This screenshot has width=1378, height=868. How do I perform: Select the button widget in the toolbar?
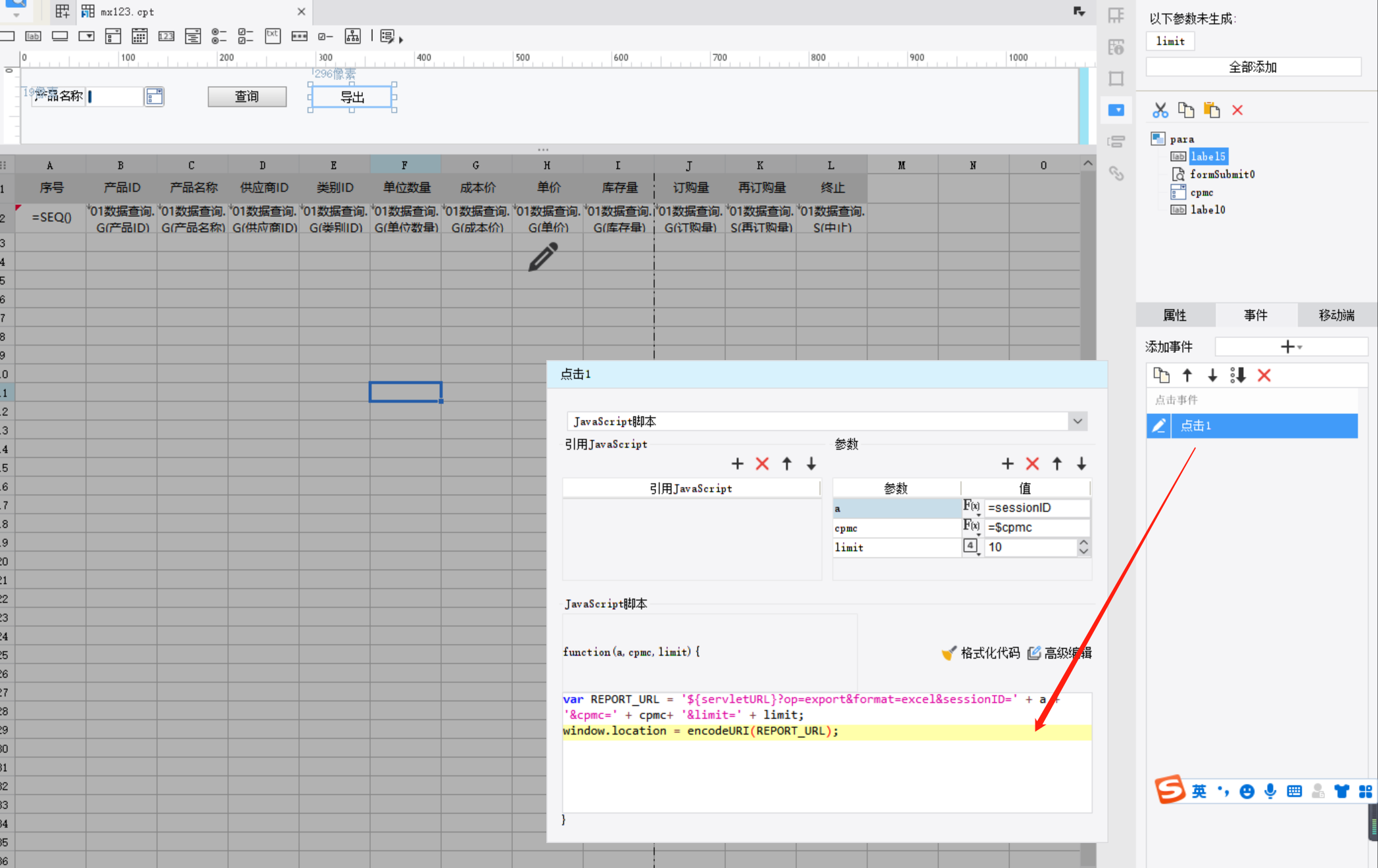point(60,36)
